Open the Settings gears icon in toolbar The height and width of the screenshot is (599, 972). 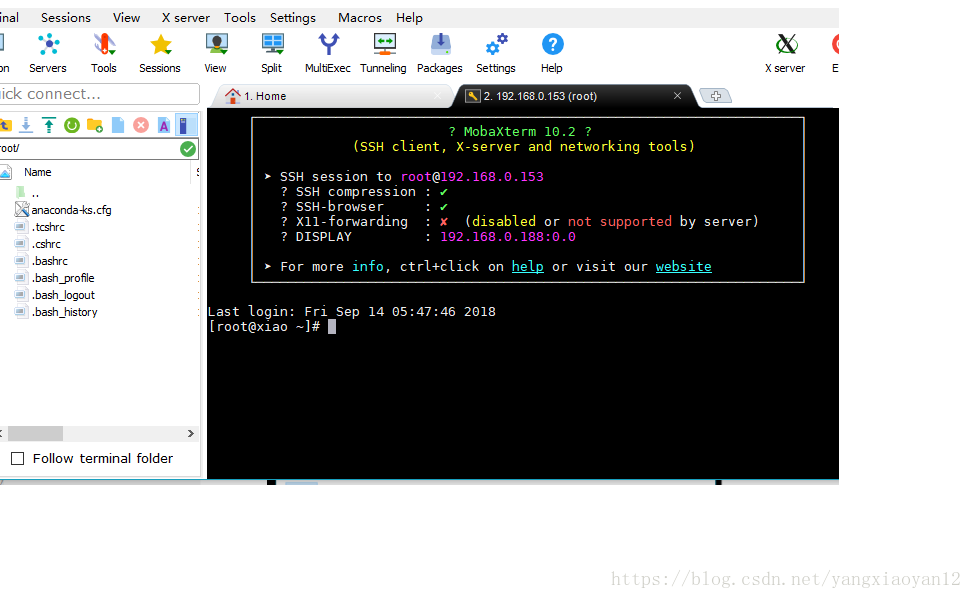[x=496, y=45]
